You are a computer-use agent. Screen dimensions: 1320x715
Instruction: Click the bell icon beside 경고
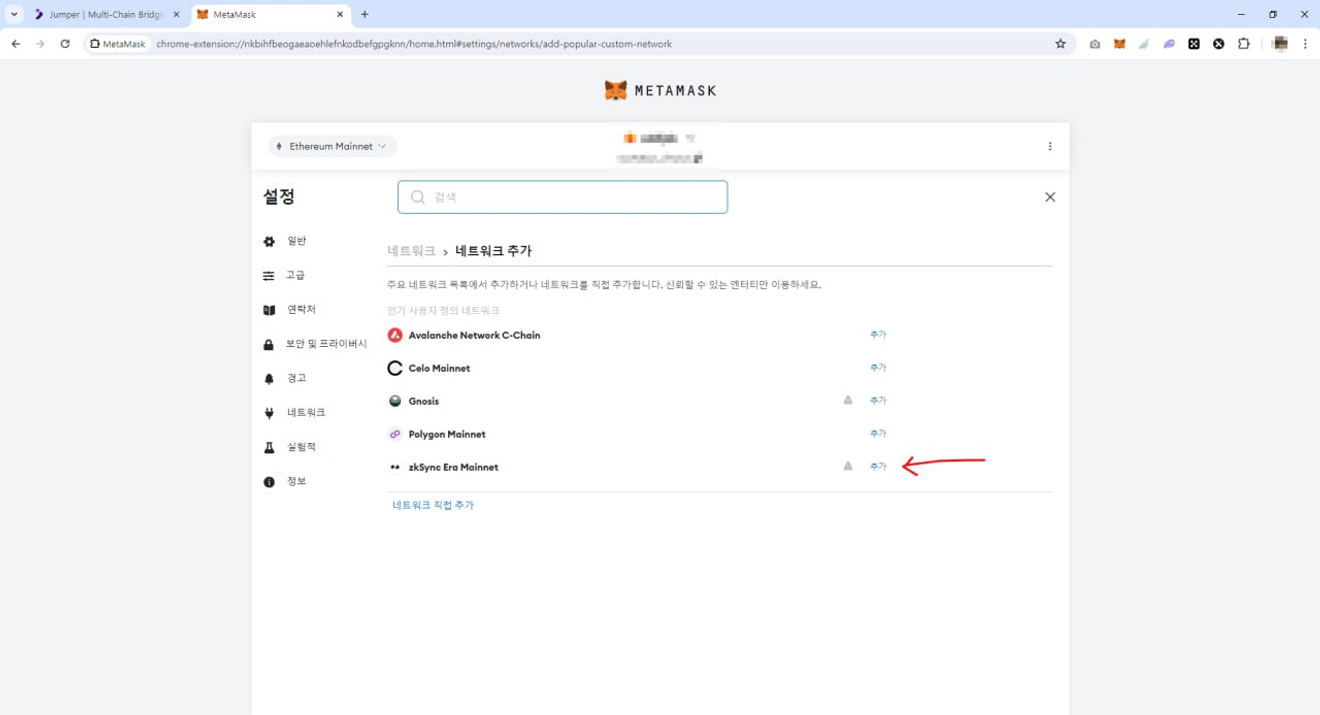click(x=269, y=379)
